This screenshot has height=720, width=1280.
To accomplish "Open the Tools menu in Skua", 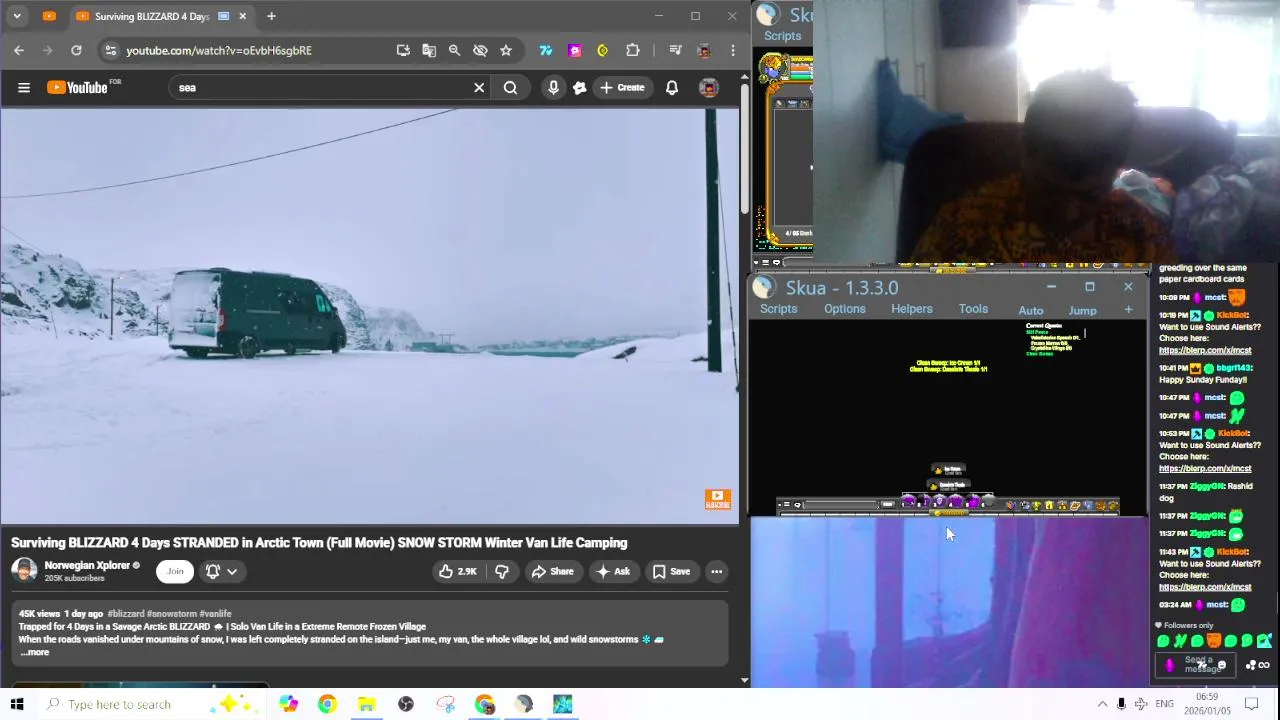I will click(973, 309).
